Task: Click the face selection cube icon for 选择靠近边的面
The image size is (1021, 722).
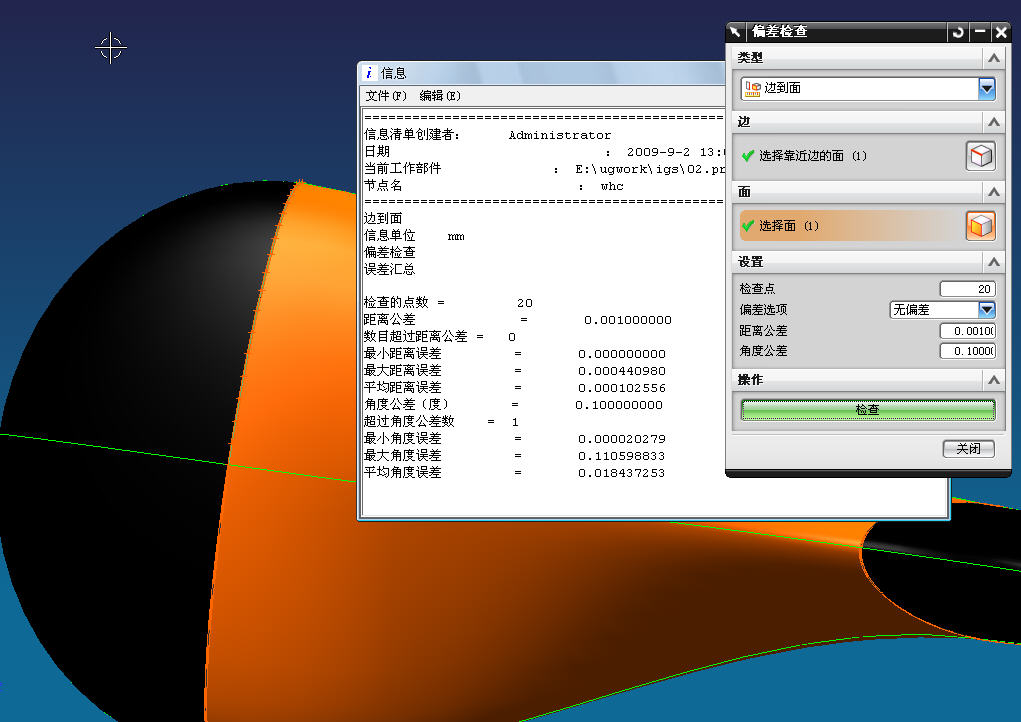Action: coord(981,156)
